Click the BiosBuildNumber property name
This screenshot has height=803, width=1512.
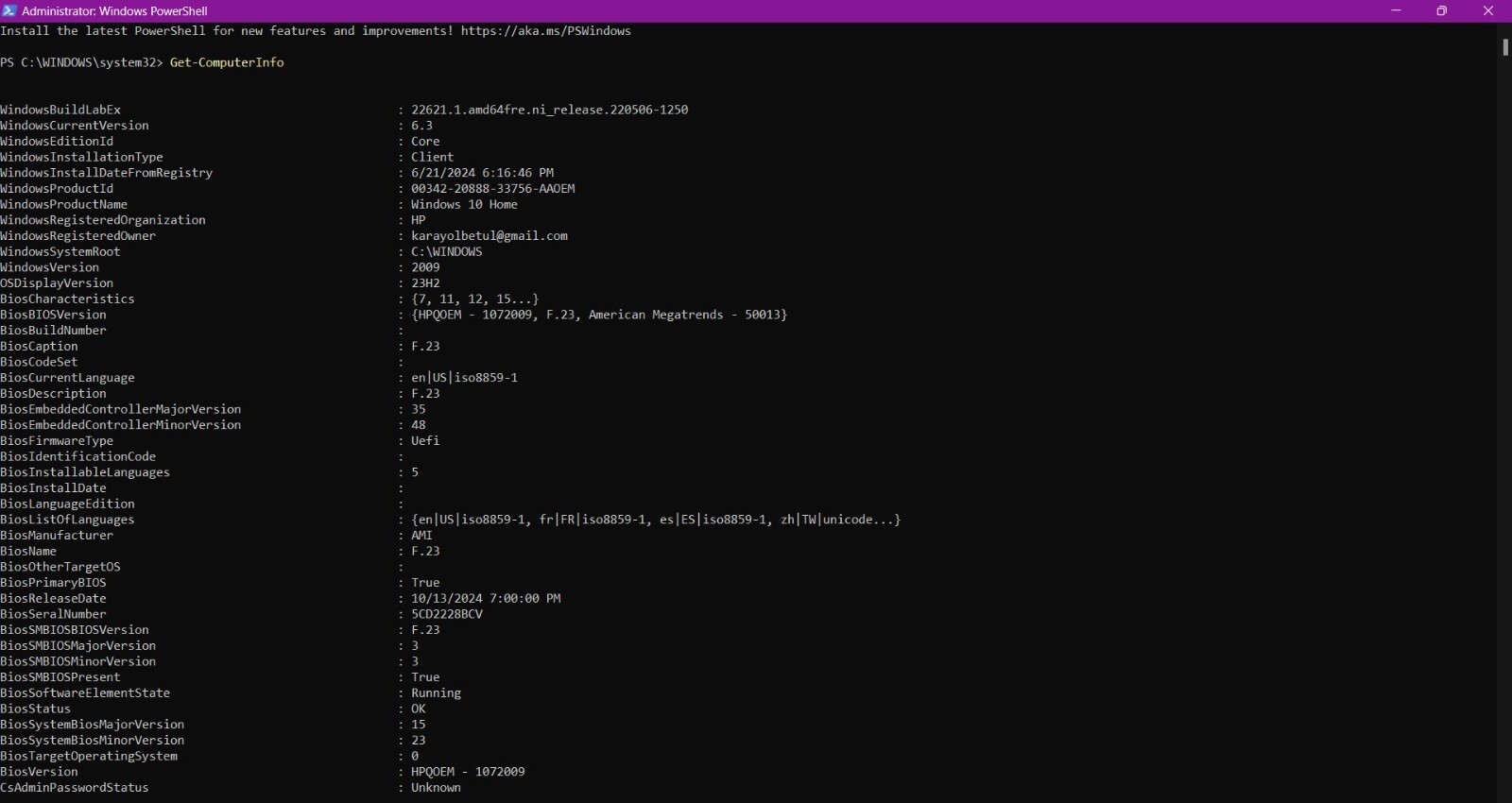pyautogui.click(x=53, y=331)
